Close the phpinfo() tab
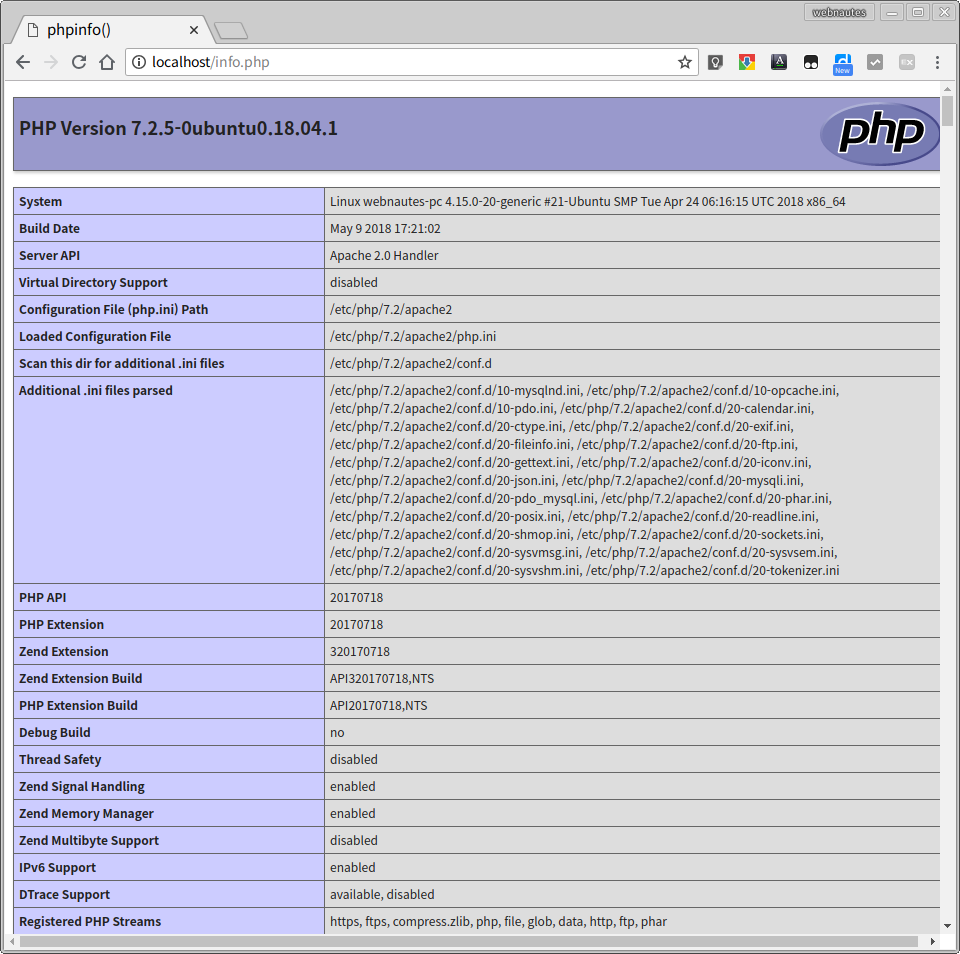The image size is (960, 954). tap(193, 30)
